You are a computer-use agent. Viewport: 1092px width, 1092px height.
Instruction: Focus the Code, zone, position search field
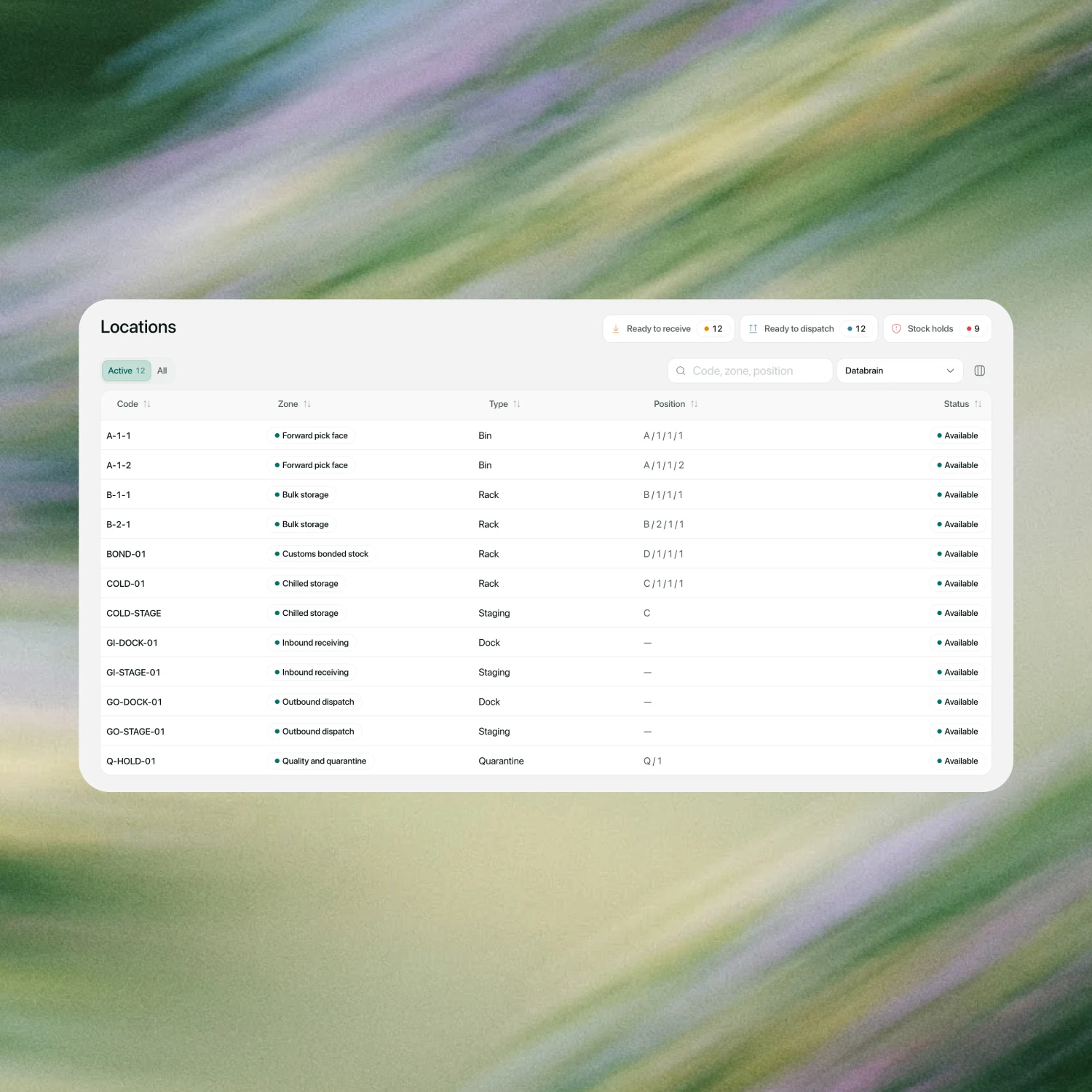(751, 371)
